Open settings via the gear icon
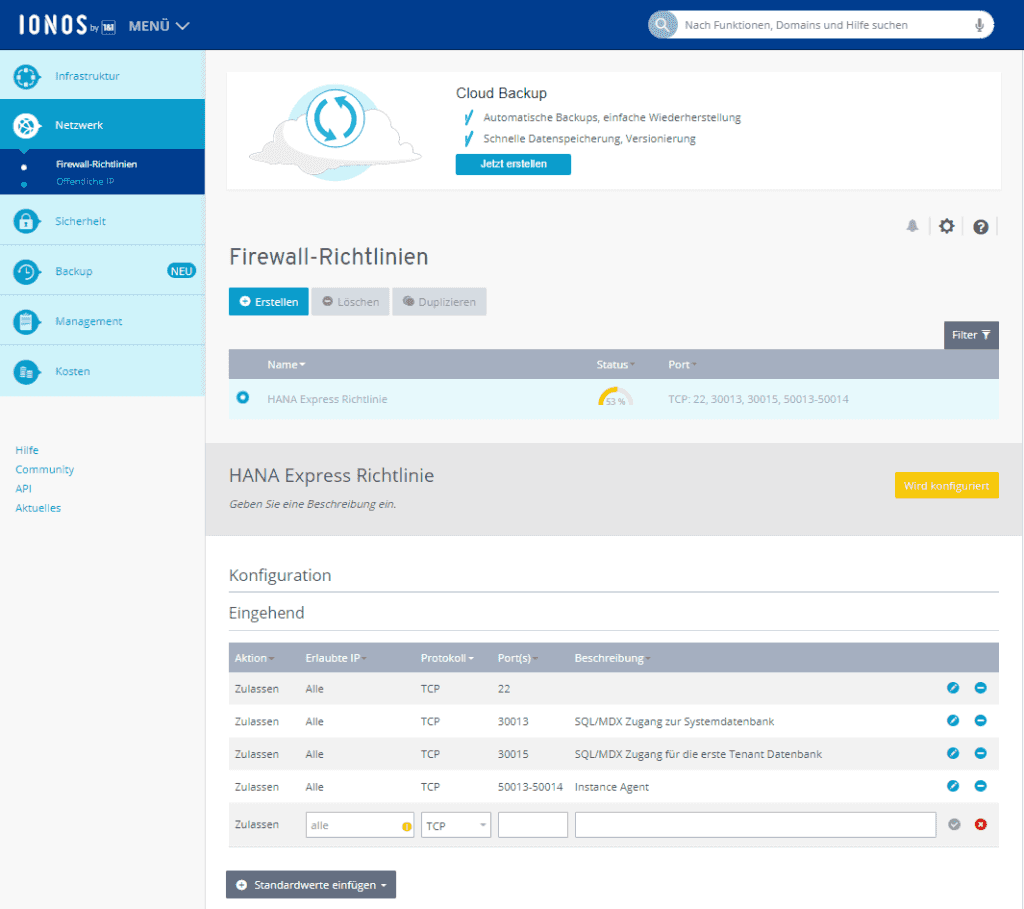The image size is (1024, 909). click(946, 226)
